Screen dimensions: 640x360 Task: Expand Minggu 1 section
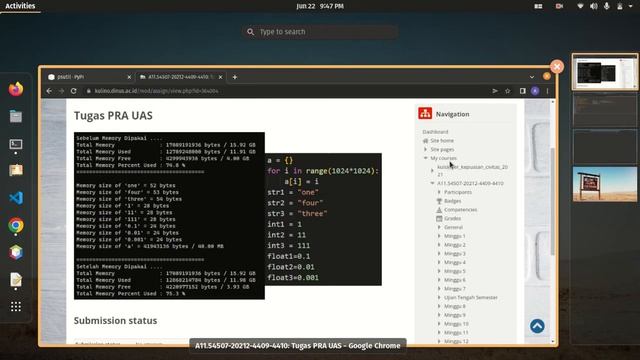[x=439, y=236]
